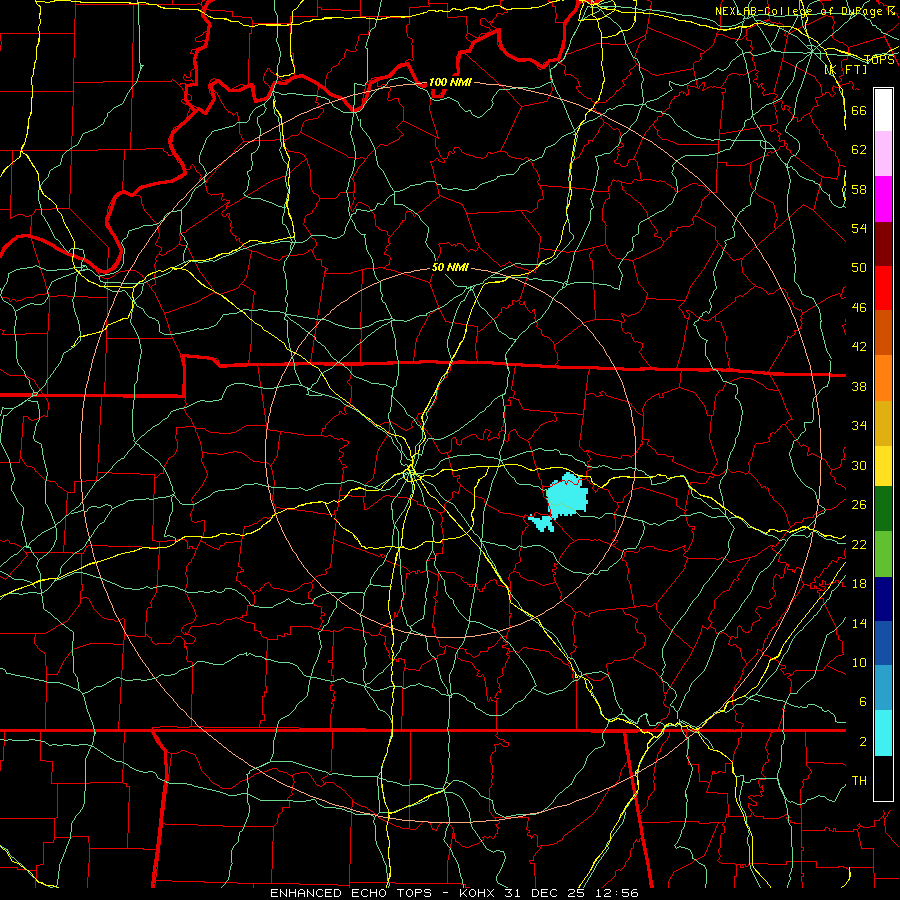The height and width of the screenshot is (900, 900).
Task: Click the legend value "26"
Action: [x=859, y=505]
